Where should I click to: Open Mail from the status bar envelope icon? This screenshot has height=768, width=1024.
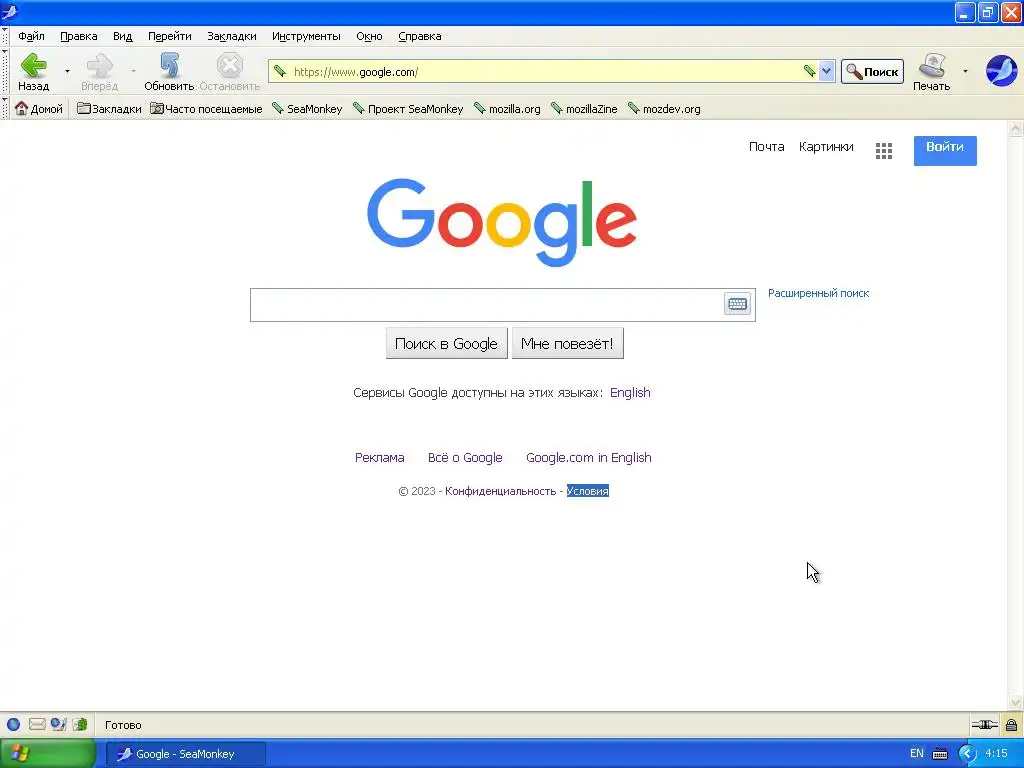(x=37, y=724)
